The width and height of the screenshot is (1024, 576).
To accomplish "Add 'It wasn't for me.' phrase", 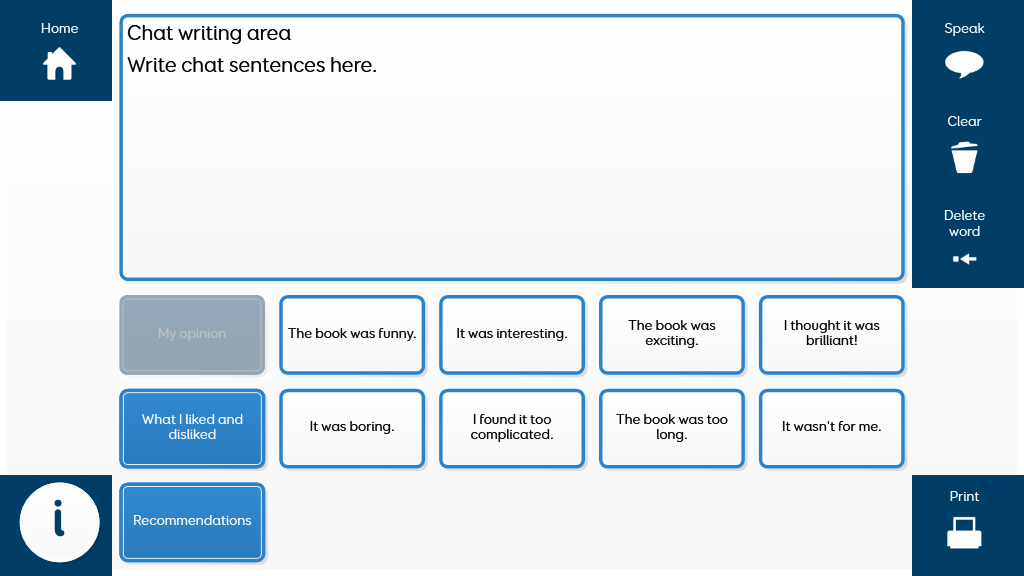I will [x=832, y=427].
